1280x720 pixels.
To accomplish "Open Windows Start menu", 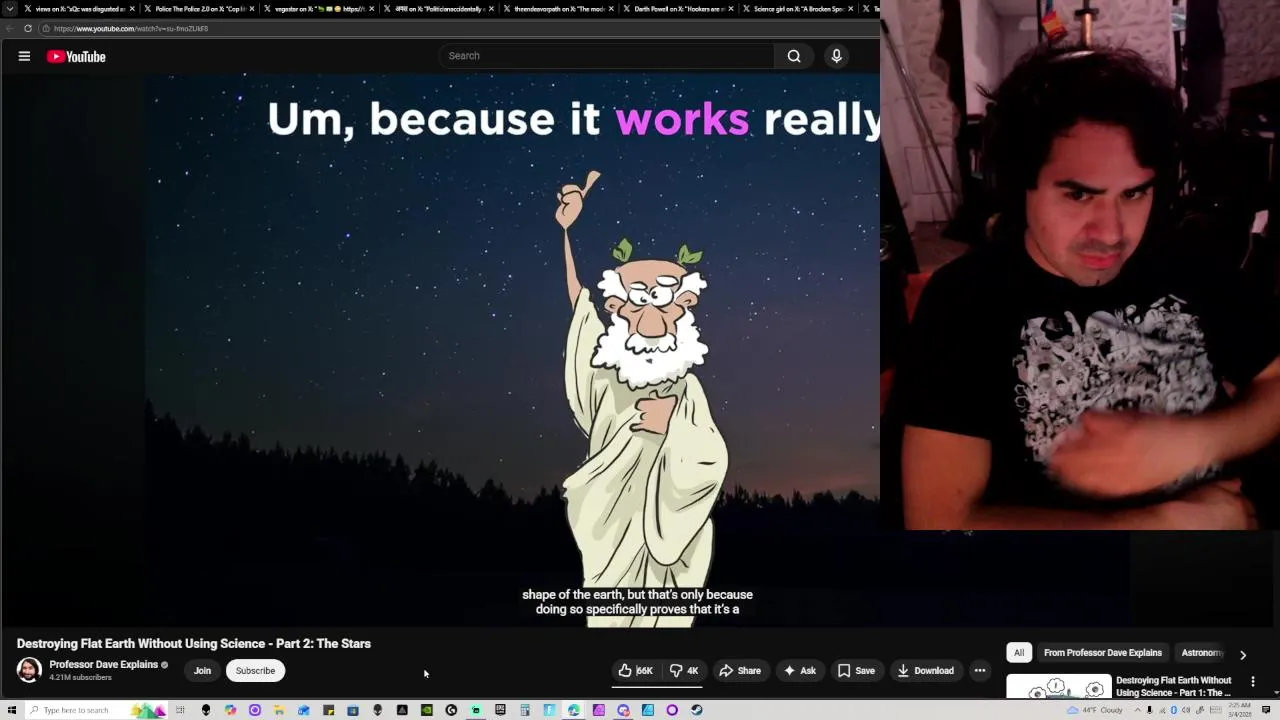I will (11, 710).
